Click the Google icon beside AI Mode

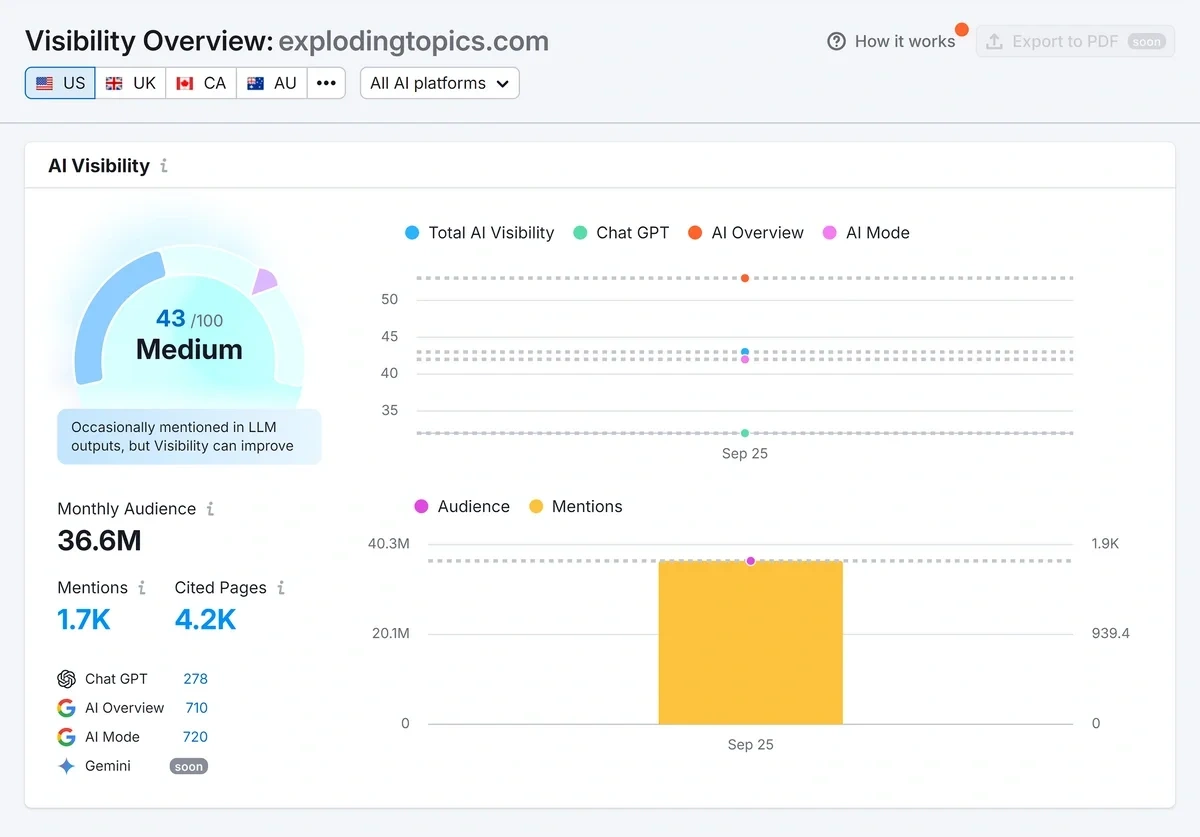coord(66,736)
